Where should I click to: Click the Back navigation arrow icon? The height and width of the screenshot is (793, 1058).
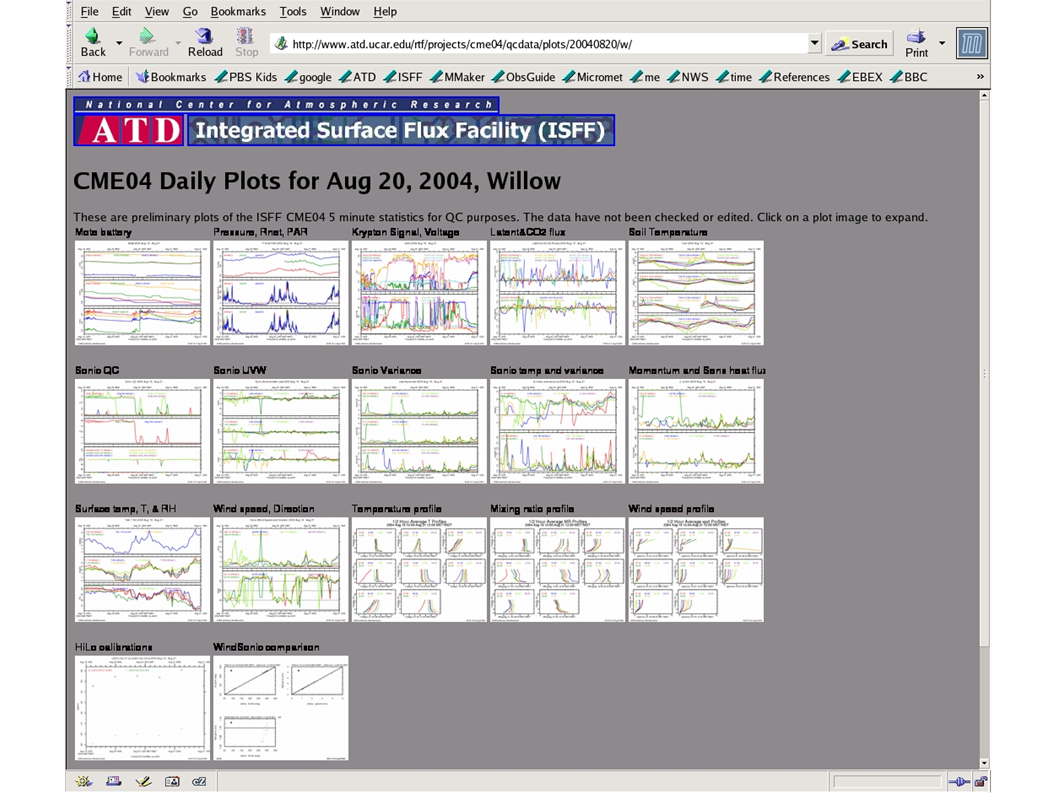[x=92, y=35]
